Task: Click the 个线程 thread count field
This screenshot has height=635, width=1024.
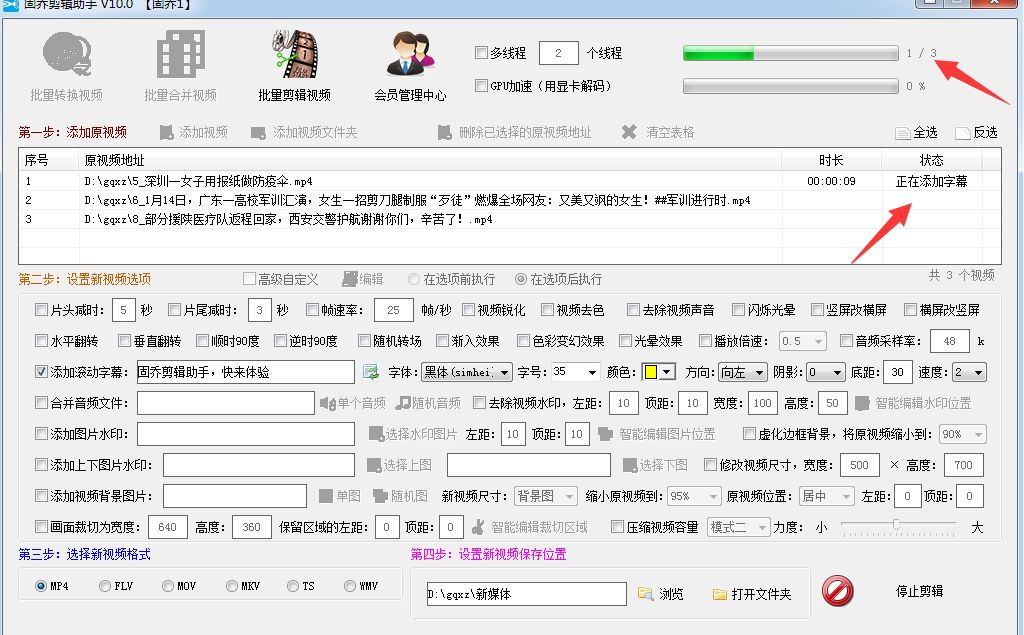Action: (x=558, y=53)
